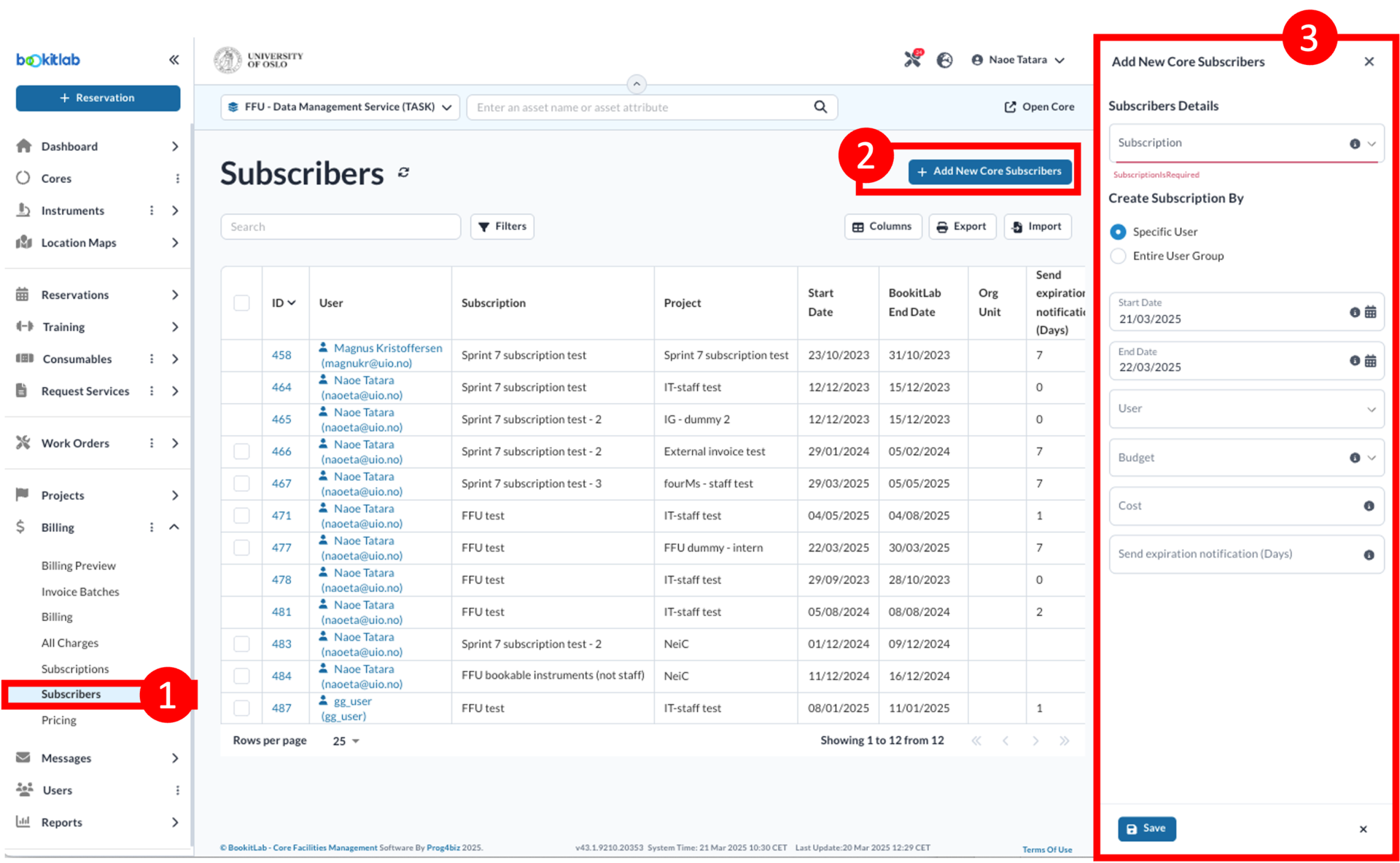This screenshot has height=863, width=1400.
Task: Expand the Reservations menu chevron
Action: 175,294
